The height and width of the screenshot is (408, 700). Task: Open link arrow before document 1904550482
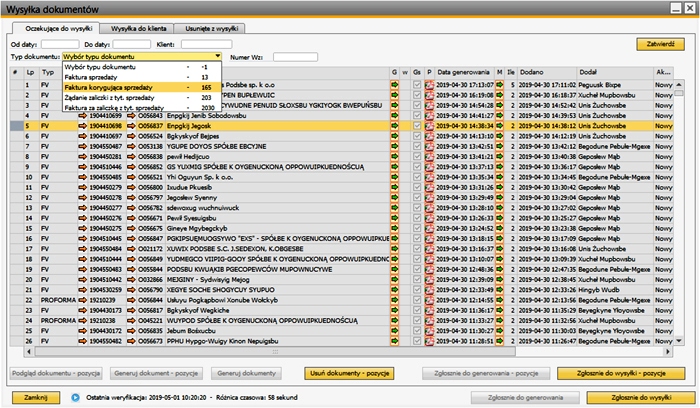pos(82,341)
